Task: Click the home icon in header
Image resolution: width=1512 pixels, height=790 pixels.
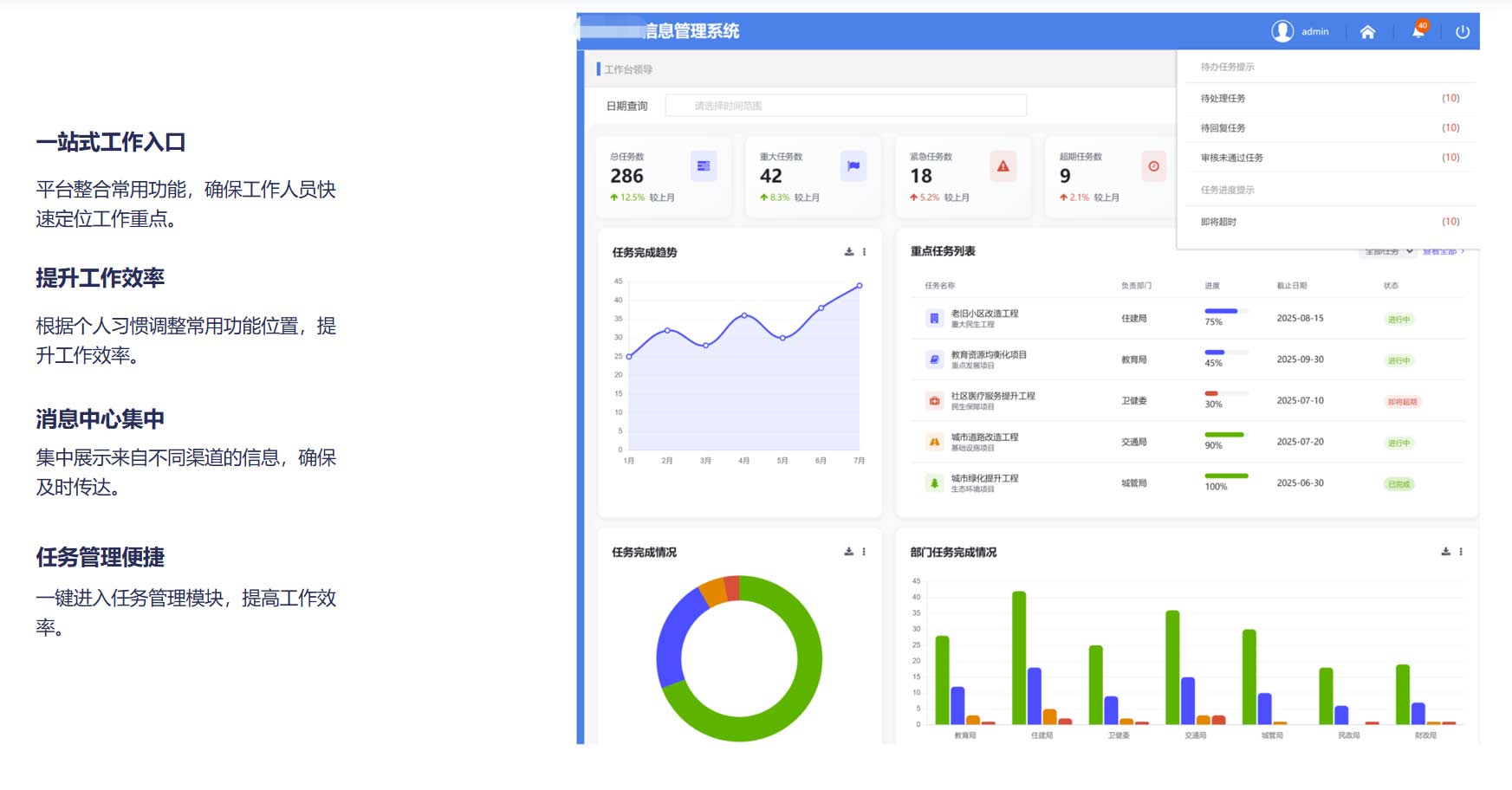Action: [x=1367, y=32]
